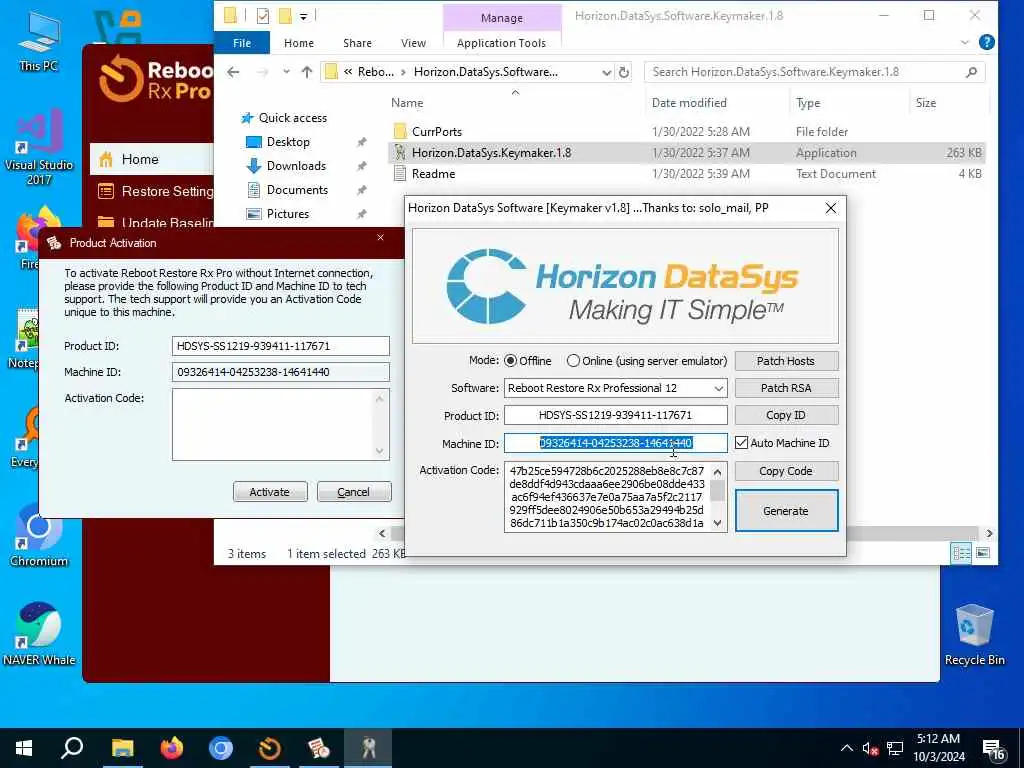Click the Explorer search box
The image size is (1024, 768).
[x=814, y=72]
